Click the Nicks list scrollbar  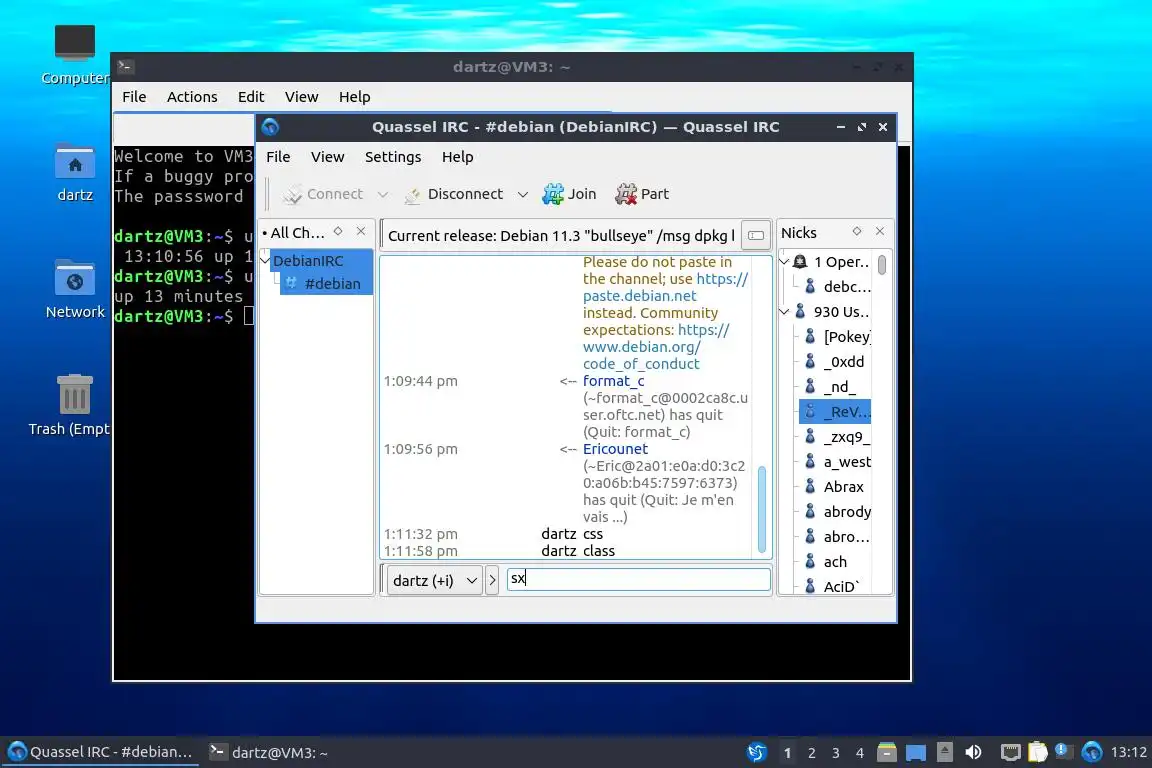pyautogui.click(x=882, y=265)
